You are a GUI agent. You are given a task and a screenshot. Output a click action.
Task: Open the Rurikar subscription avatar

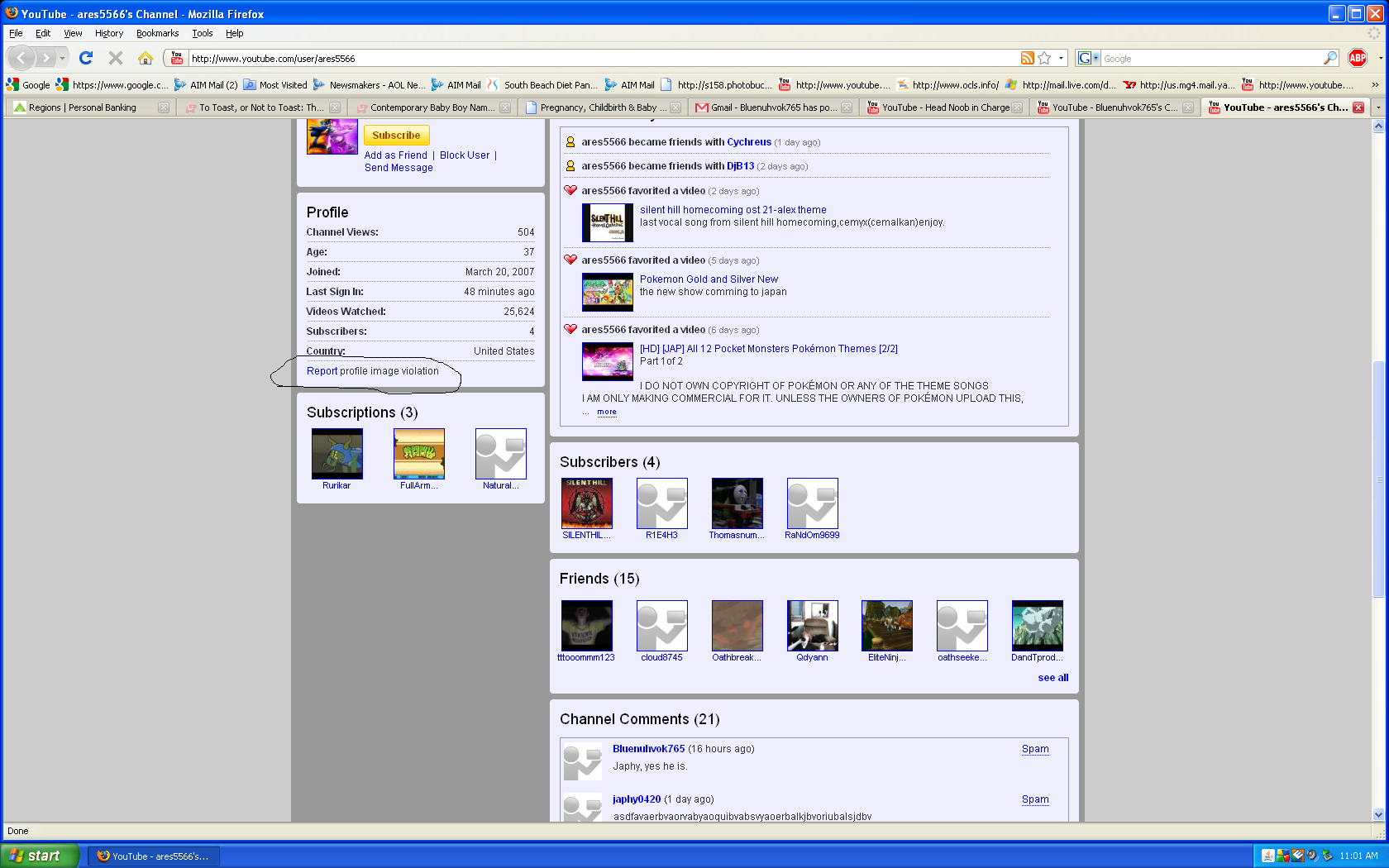tap(337, 454)
